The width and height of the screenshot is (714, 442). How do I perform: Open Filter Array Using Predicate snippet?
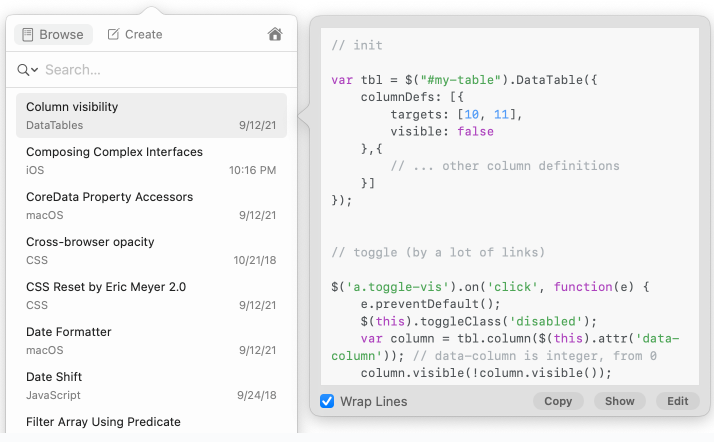click(x=151, y=423)
